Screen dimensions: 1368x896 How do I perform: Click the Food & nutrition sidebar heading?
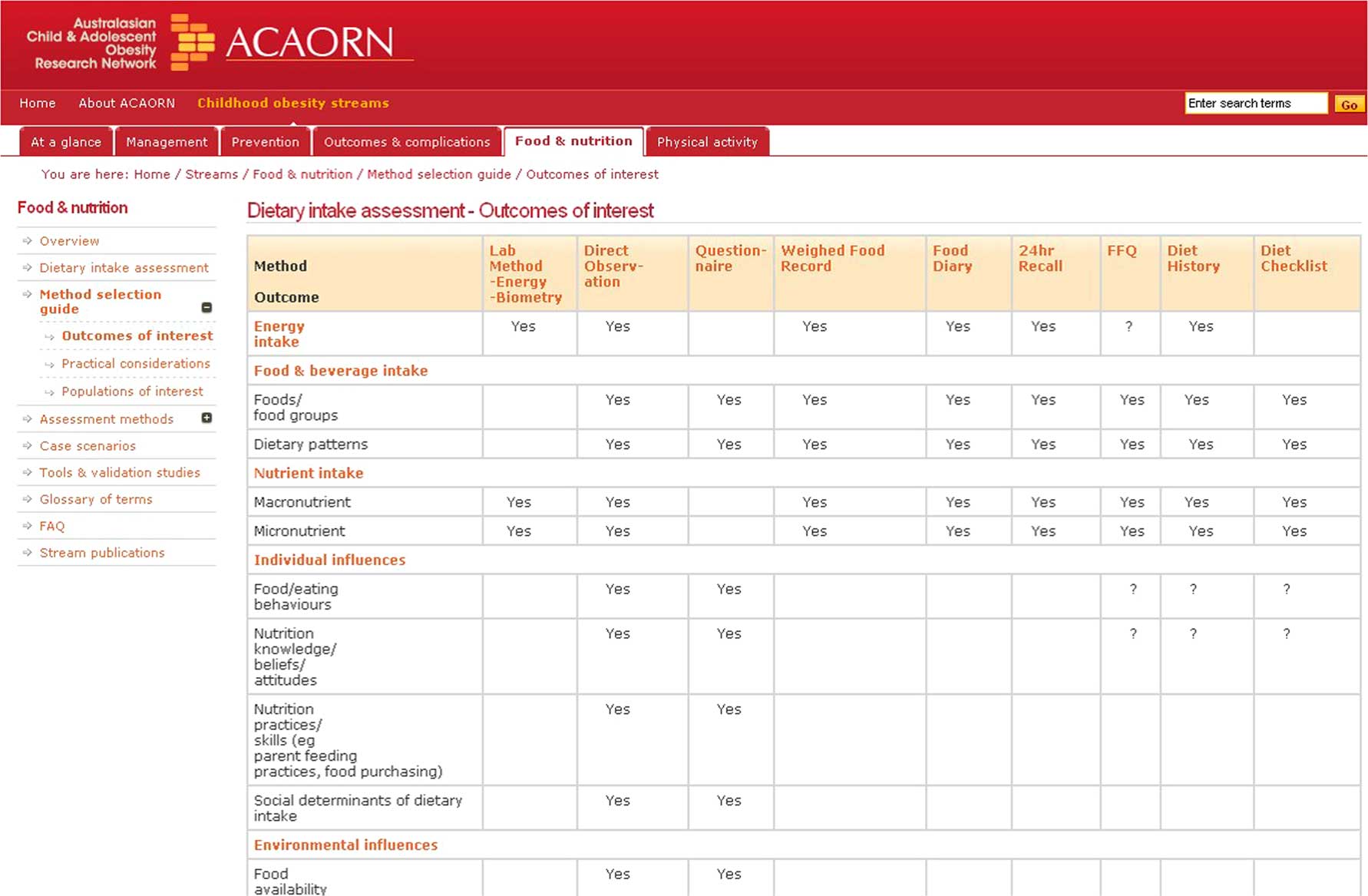click(x=73, y=207)
